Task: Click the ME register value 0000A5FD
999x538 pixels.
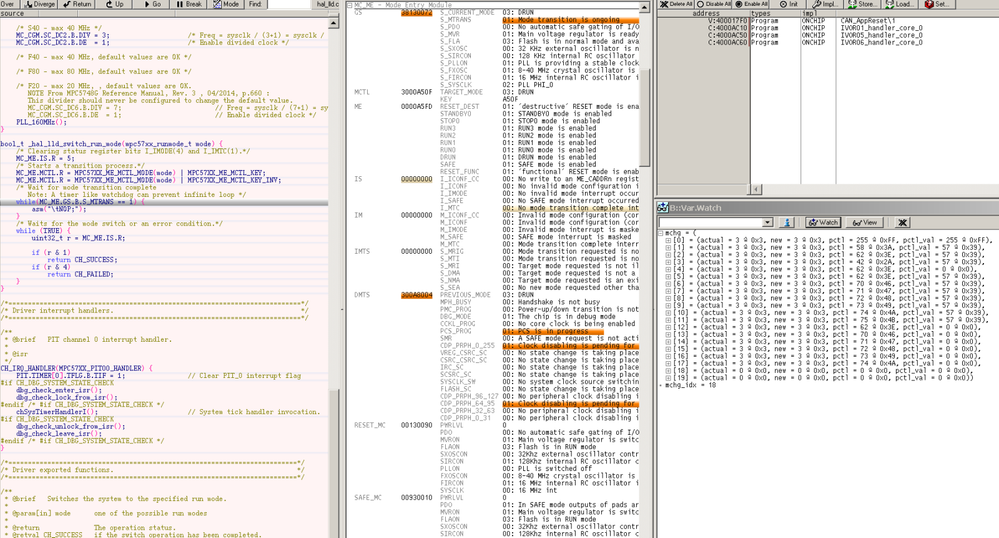Action: tap(417, 106)
